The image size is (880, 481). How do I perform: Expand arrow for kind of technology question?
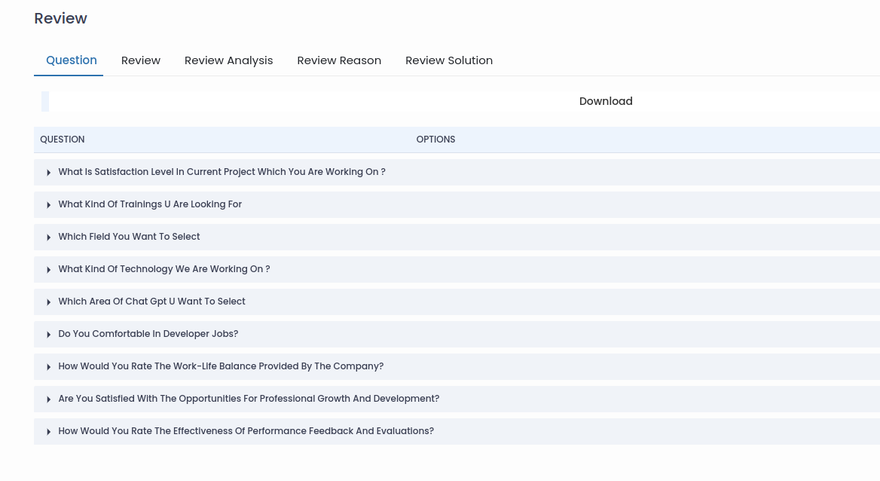[49, 270]
